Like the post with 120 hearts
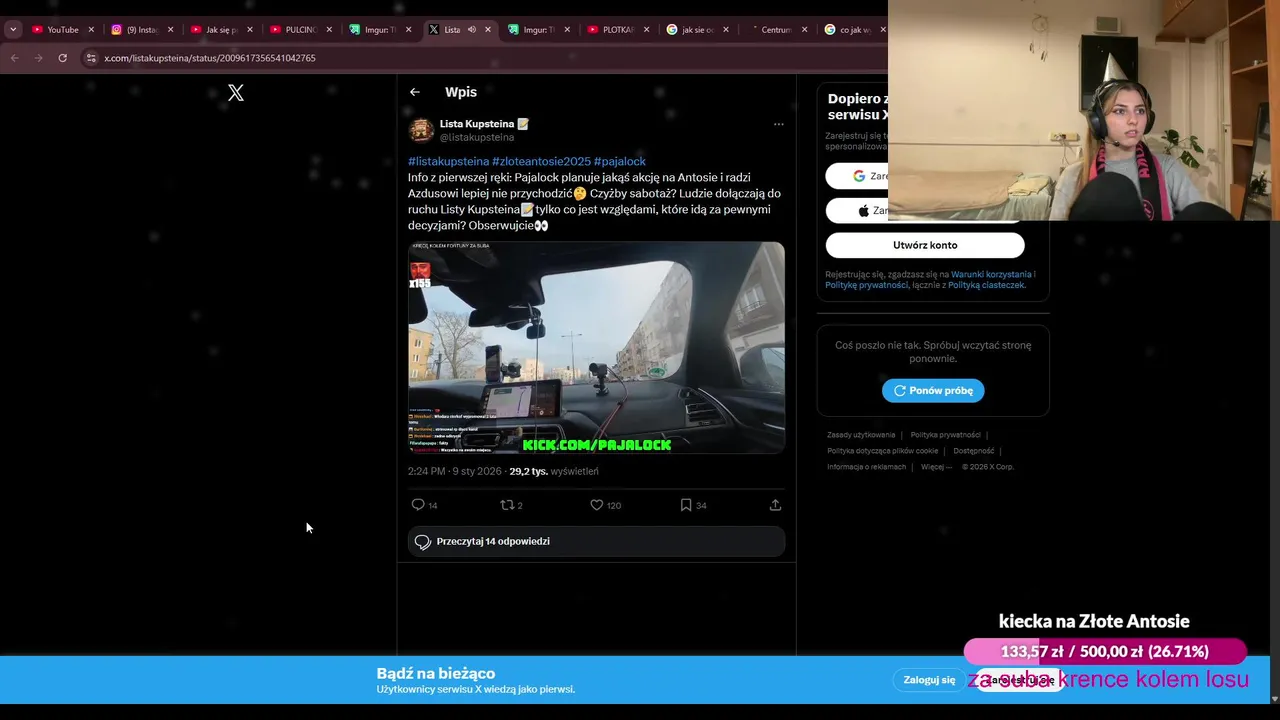 [x=596, y=505]
